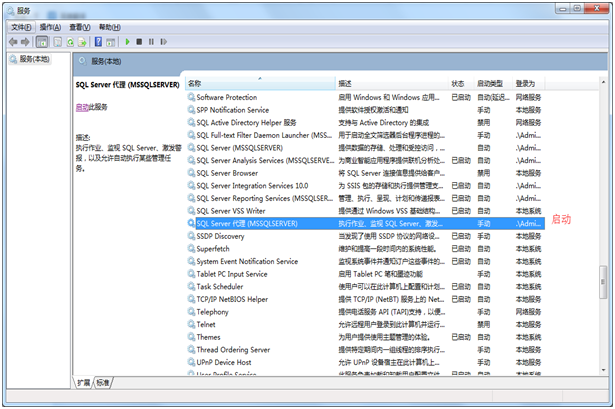
Task: Click the services icon in the panel header
Action: tap(82, 61)
